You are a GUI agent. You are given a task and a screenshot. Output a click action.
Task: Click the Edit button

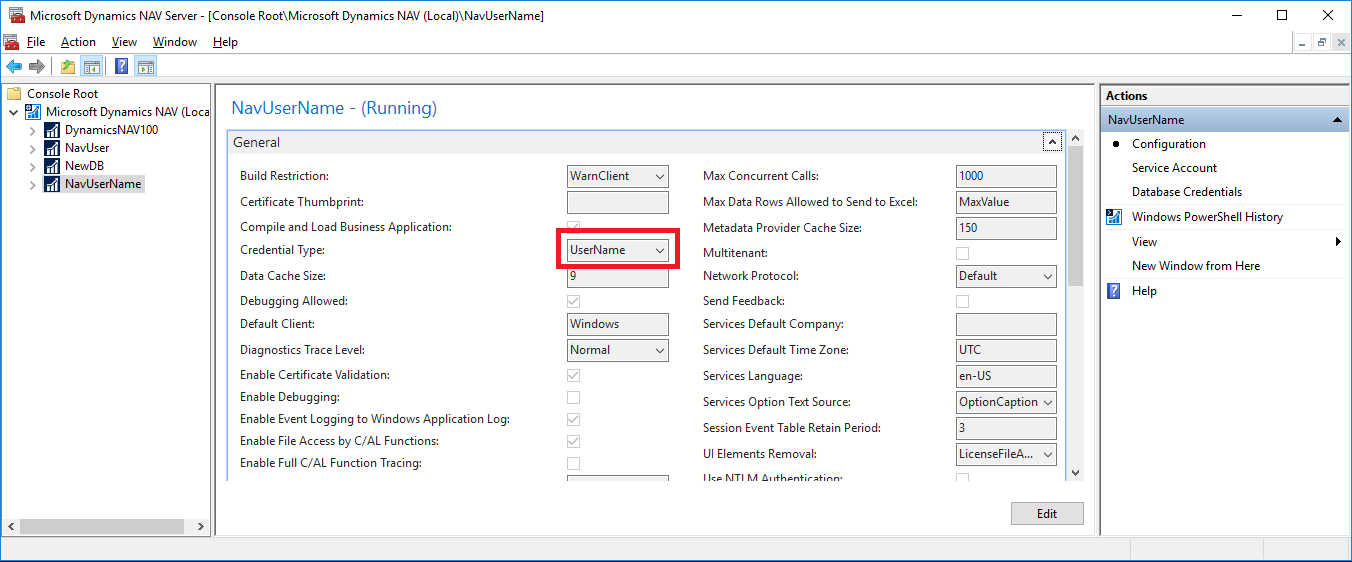1047,514
